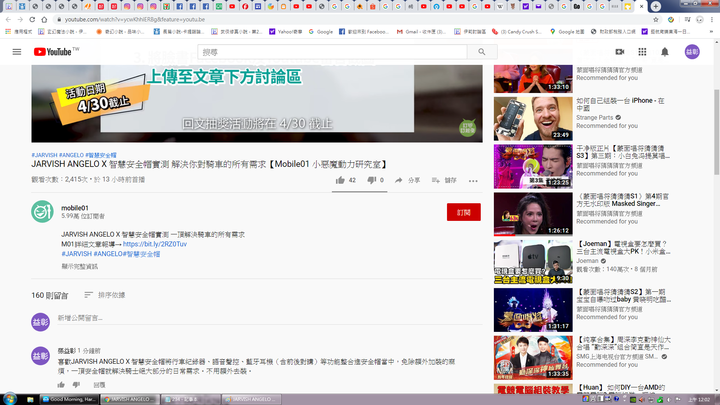720x405 pixels.
Task: Click the add public comment field
Action: [270, 318]
